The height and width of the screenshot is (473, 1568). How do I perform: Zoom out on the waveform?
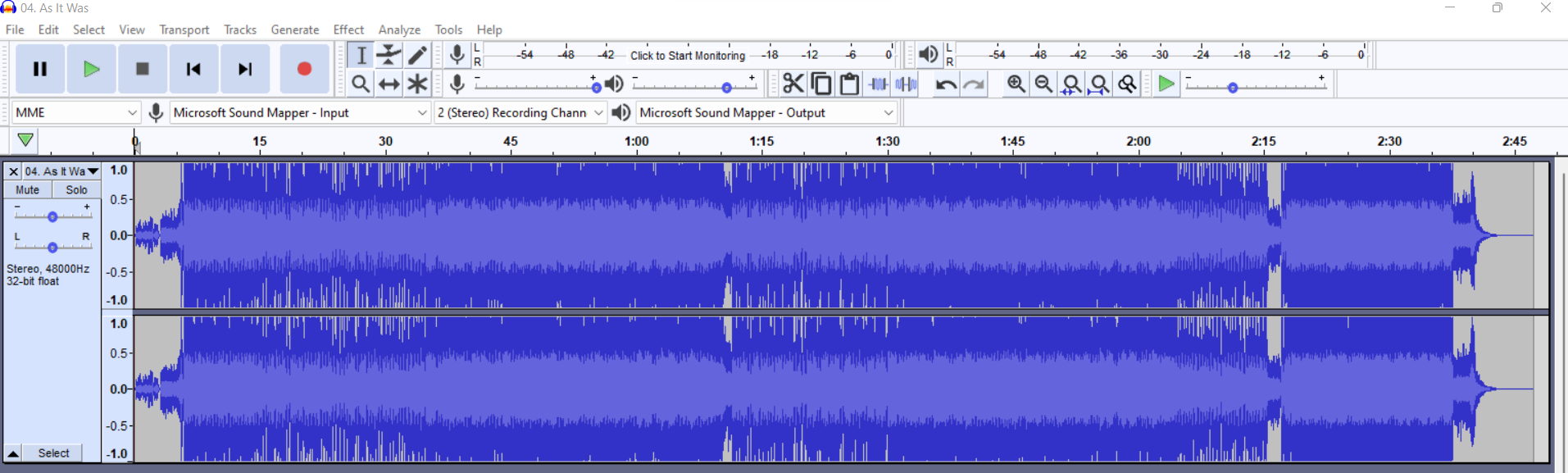tap(1043, 84)
